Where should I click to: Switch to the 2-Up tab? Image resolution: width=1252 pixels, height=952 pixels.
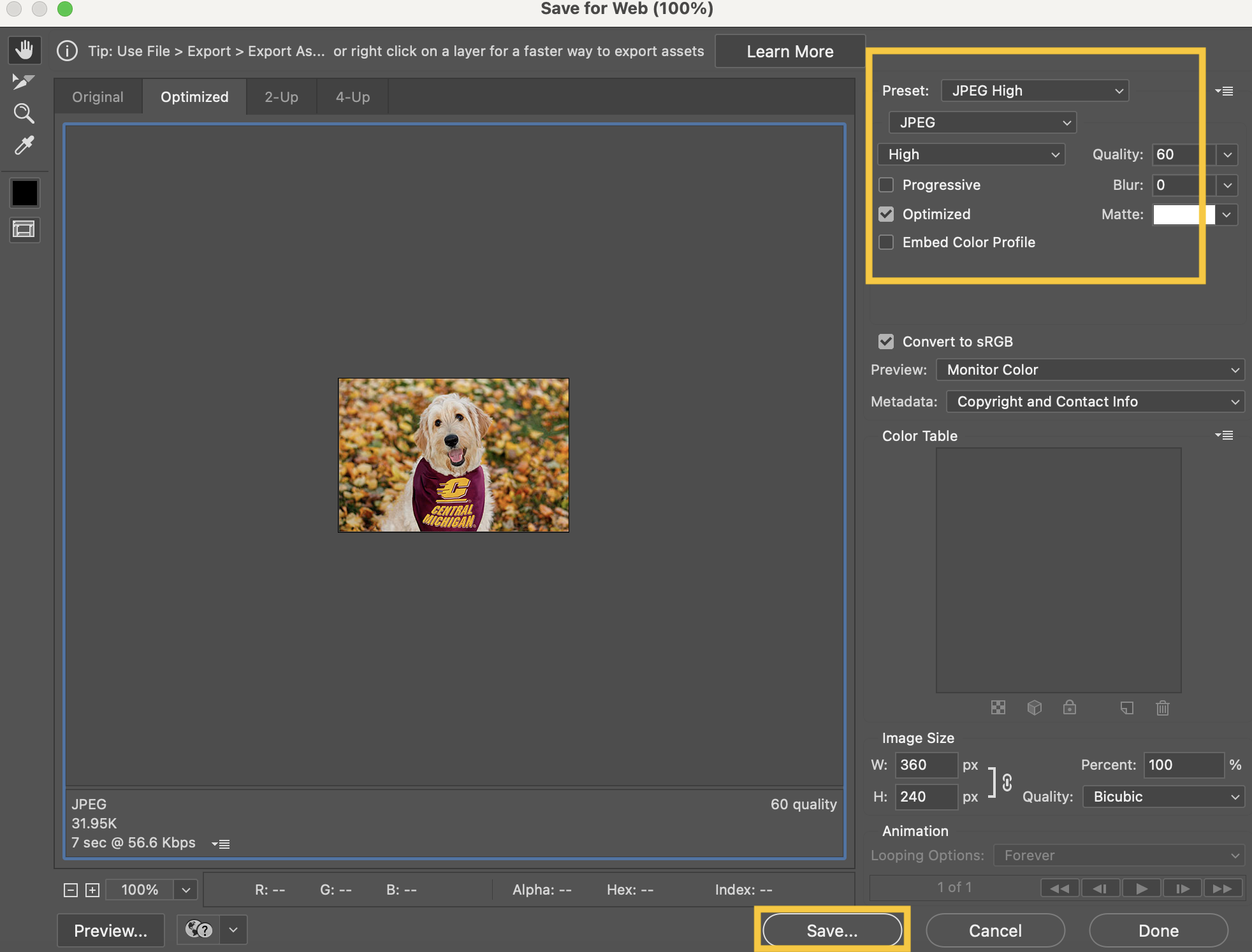click(x=281, y=97)
